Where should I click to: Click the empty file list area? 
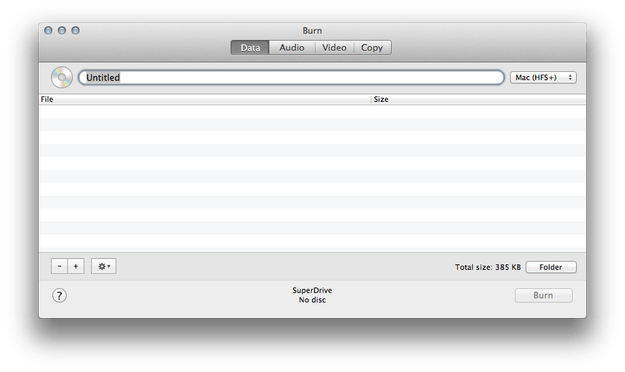(x=312, y=178)
